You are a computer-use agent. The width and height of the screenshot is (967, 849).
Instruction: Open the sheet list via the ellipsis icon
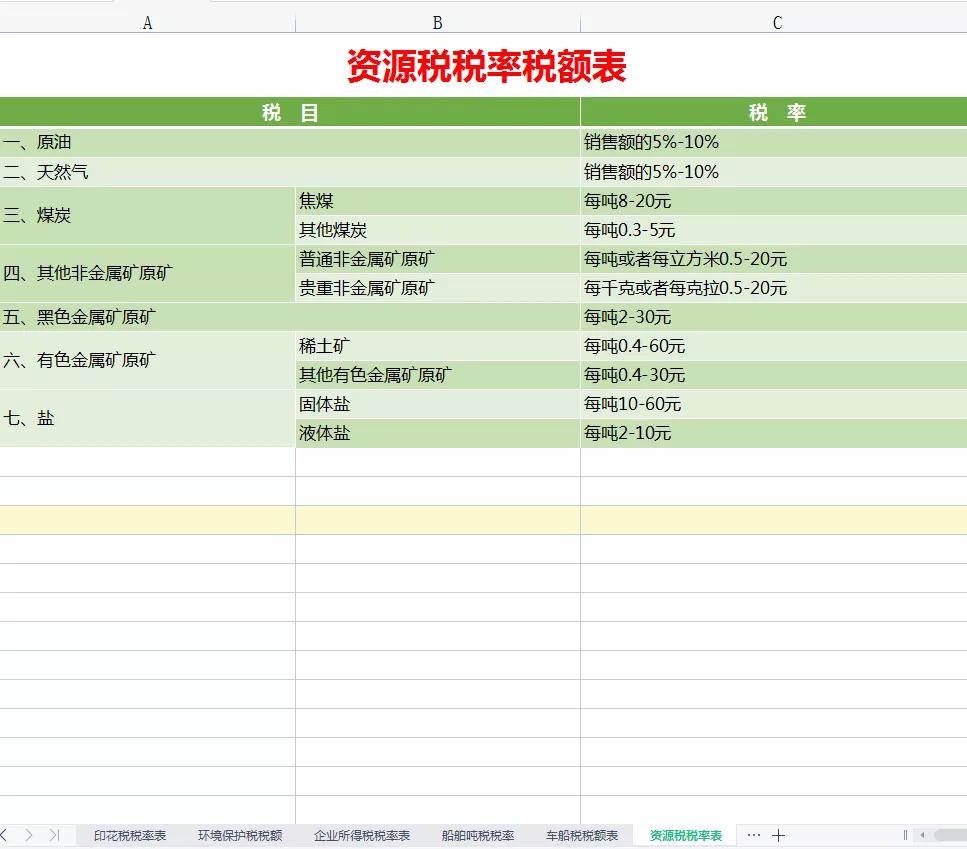(x=753, y=834)
